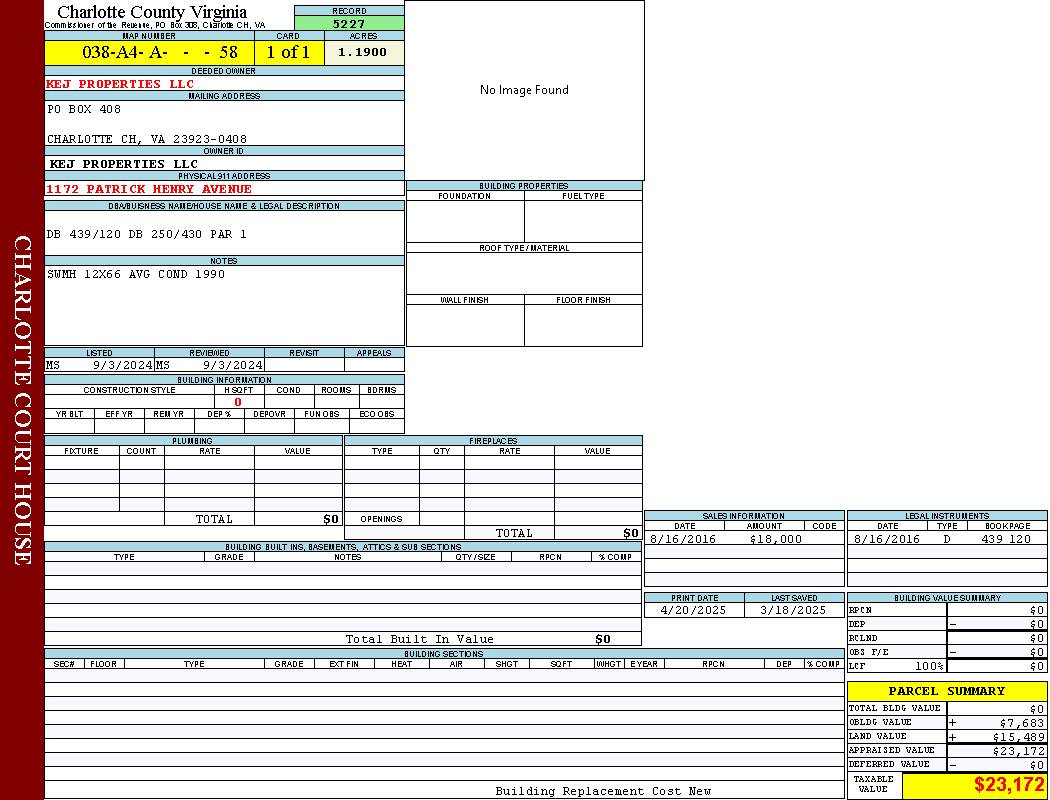Select the map number 038-A4-A field
The width and height of the screenshot is (1050, 800).
click(149, 53)
